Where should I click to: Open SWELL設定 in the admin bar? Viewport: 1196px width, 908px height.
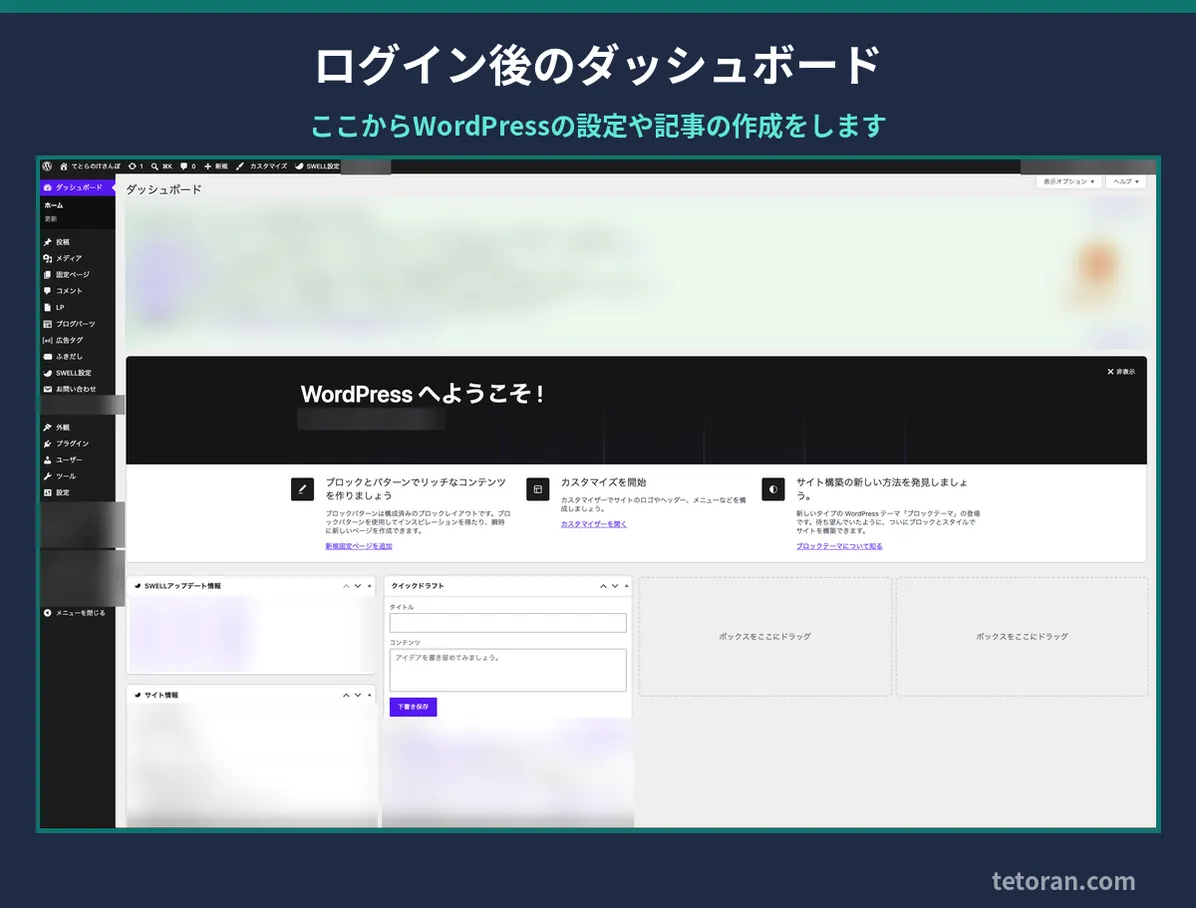pyautogui.click(x=317, y=166)
